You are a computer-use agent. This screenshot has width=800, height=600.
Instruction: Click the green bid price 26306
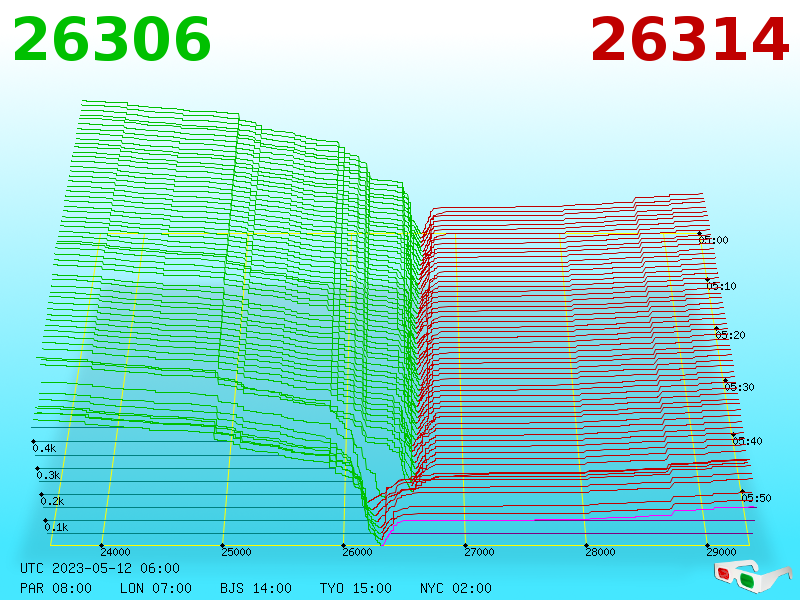(111, 40)
